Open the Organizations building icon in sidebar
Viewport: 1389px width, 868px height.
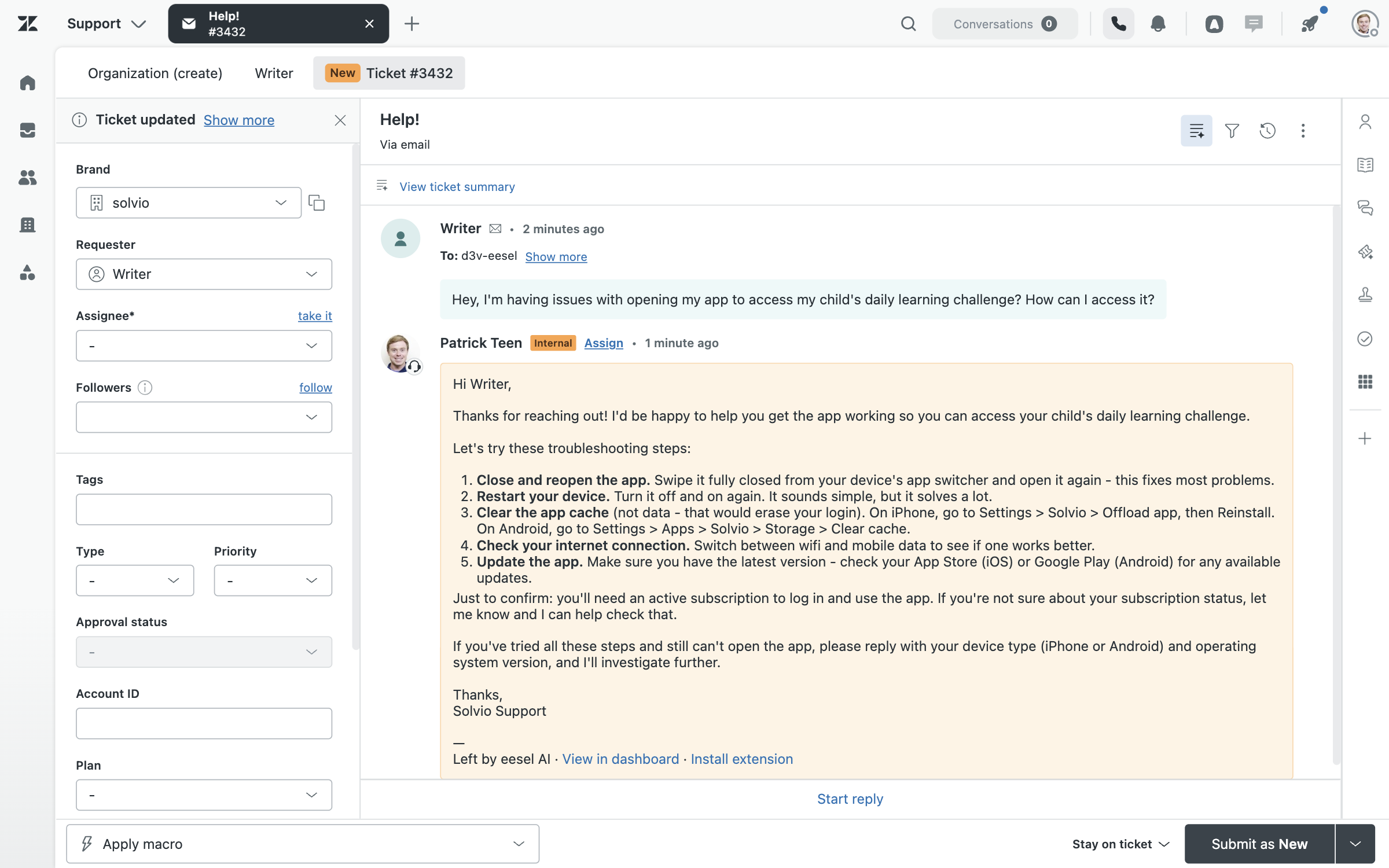[27, 225]
